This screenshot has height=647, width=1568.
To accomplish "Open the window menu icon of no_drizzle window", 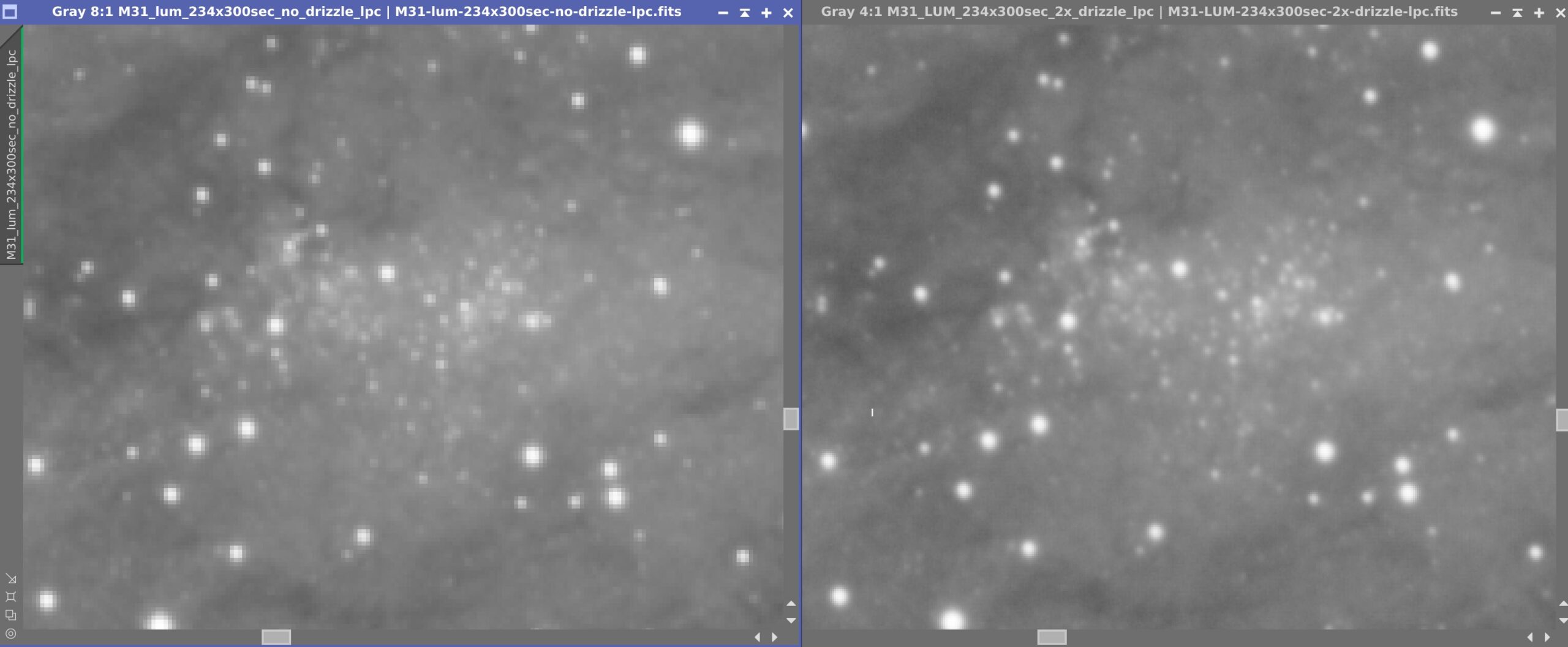I will (10, 12).
